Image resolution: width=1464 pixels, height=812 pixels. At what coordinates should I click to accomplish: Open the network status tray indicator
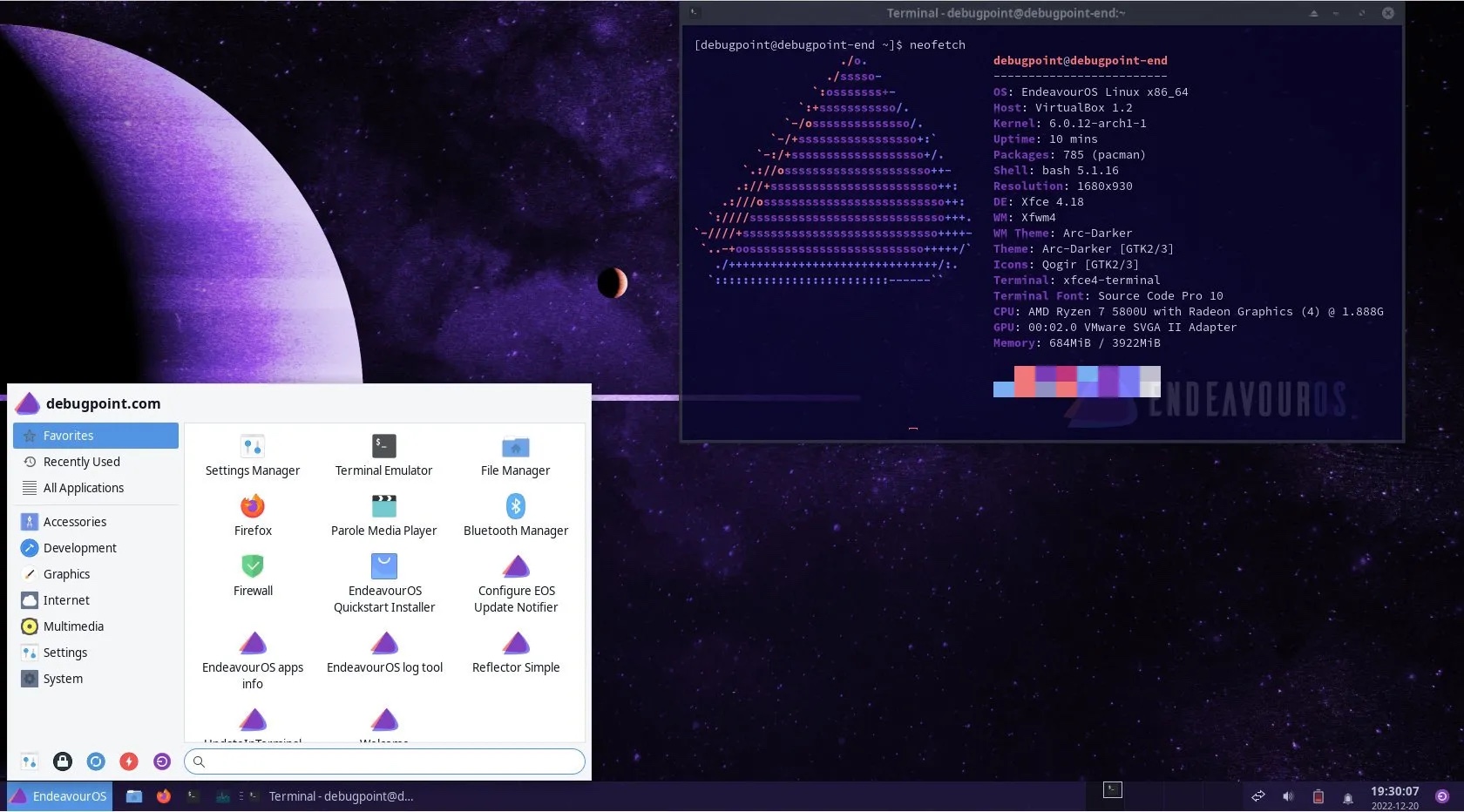point(1257,795)
